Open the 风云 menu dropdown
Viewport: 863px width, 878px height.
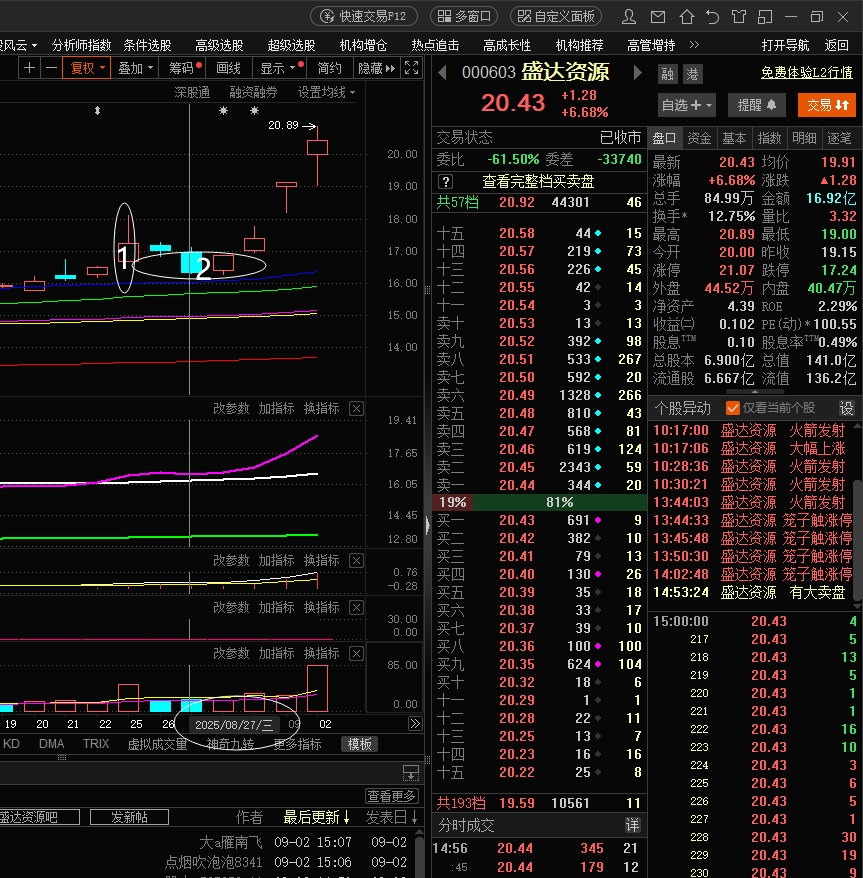click(18, 45)
